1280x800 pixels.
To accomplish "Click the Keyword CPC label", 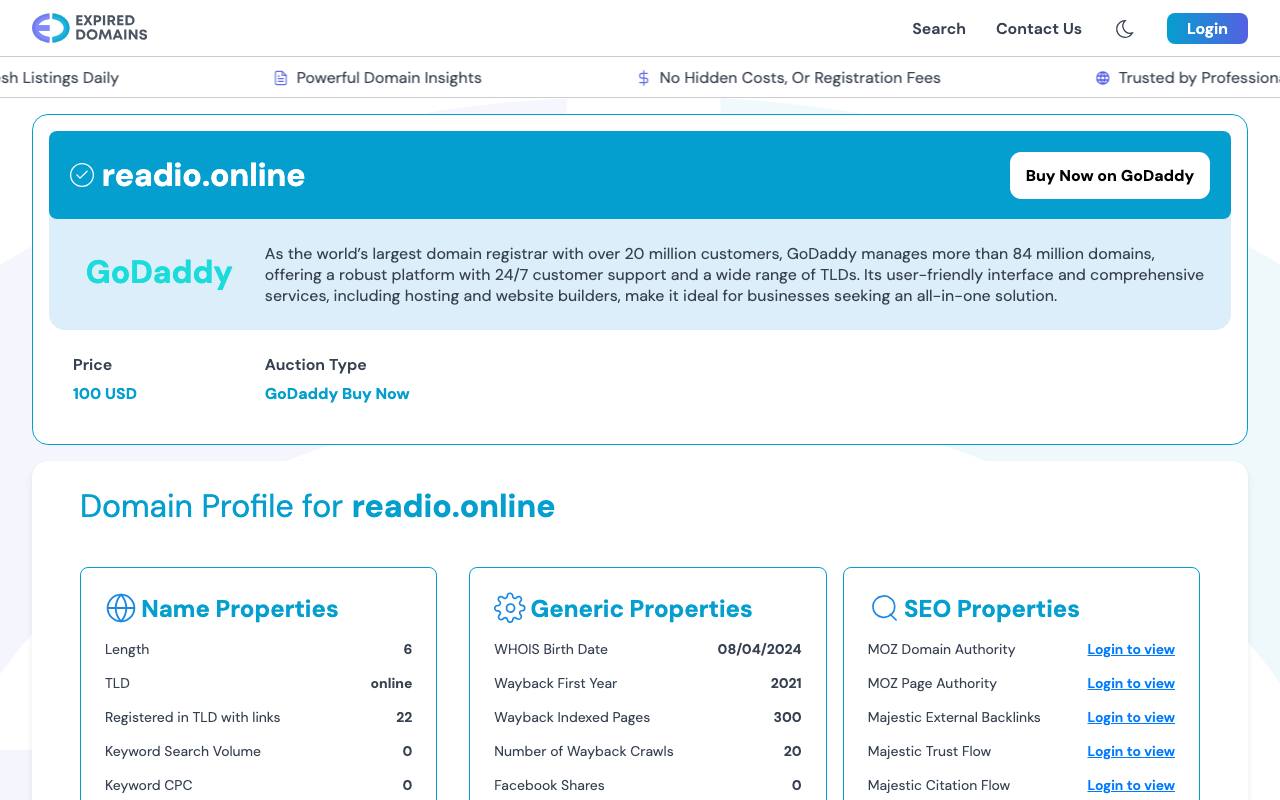I will tap(149, 785).
